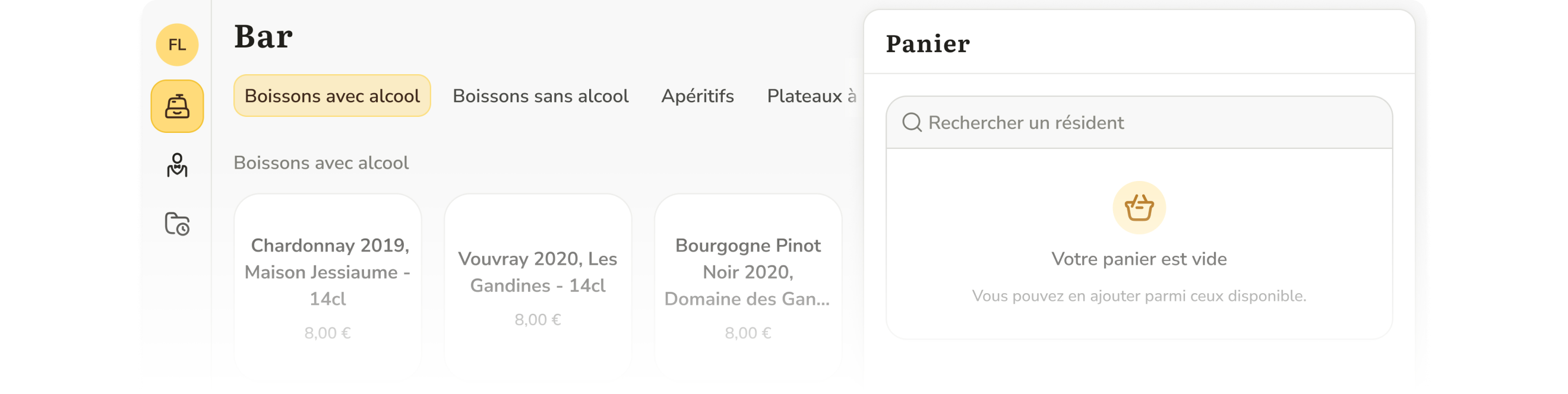
Task: Open the residents sidebar icon
Action: tap(177, 165)
